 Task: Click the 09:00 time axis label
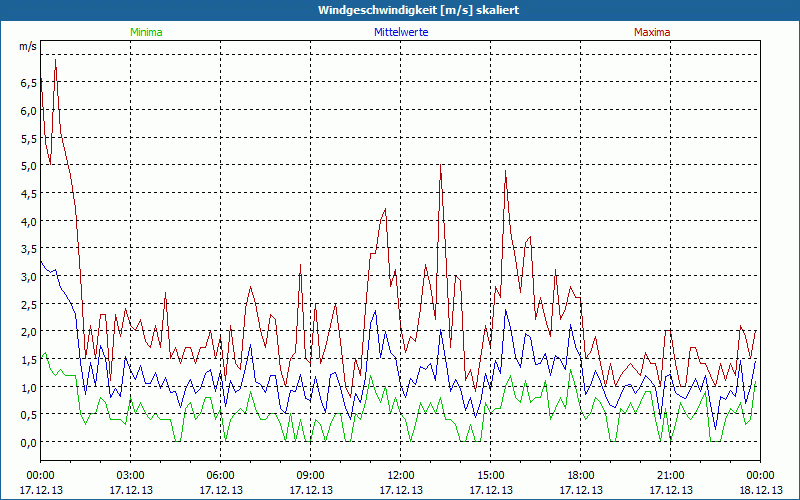[x=311, y=476]
